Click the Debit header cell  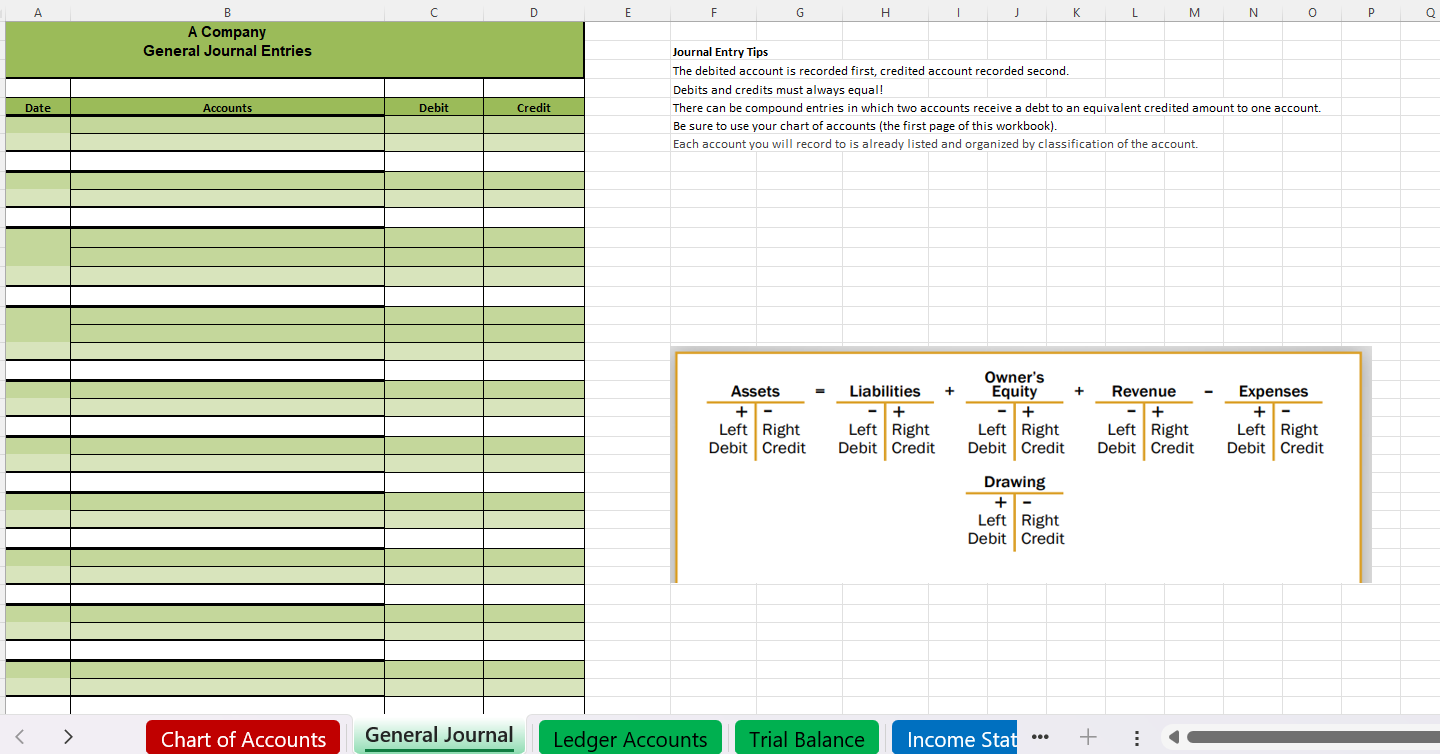(433, 107)
